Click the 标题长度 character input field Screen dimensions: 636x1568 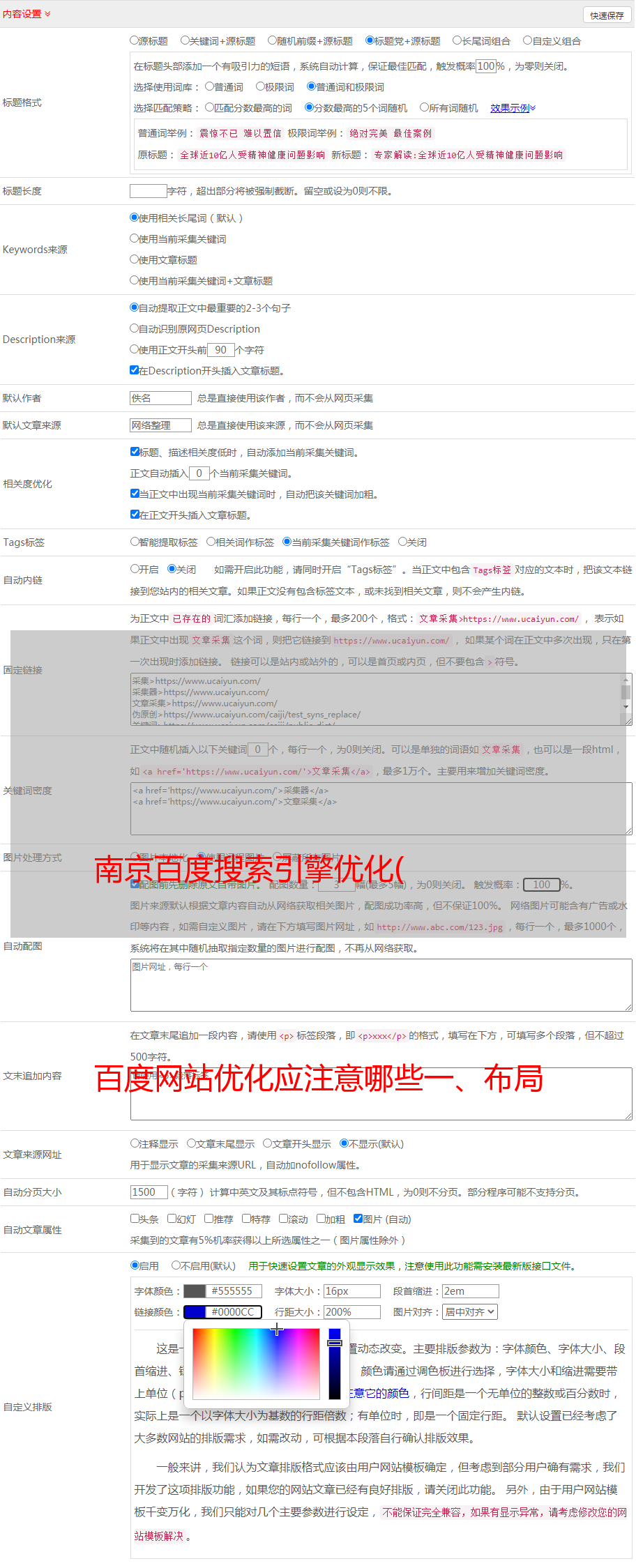pos(149,191)
